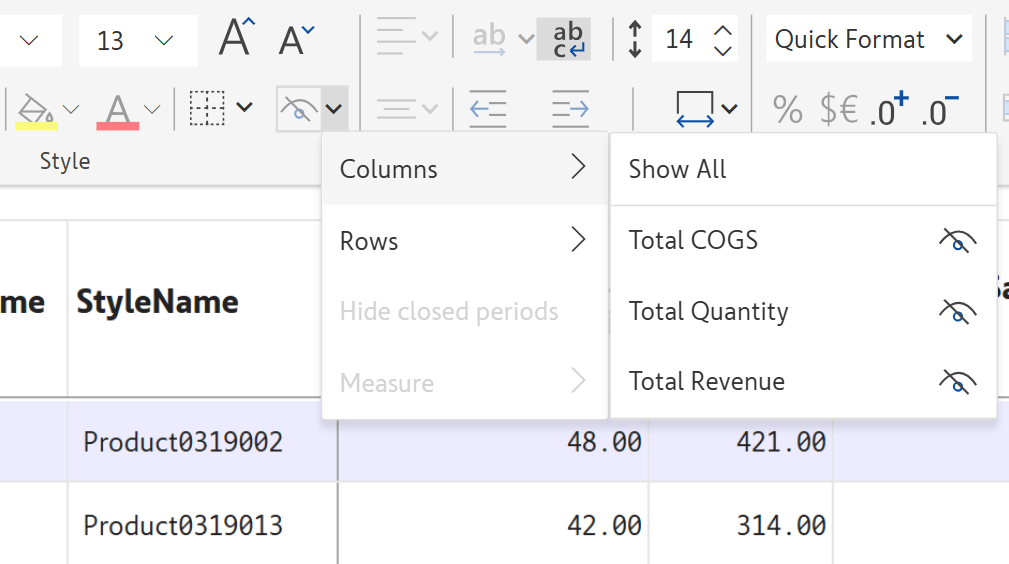
Task: Click the show/hide eye icon in toolbar
Action: point(299,109)
